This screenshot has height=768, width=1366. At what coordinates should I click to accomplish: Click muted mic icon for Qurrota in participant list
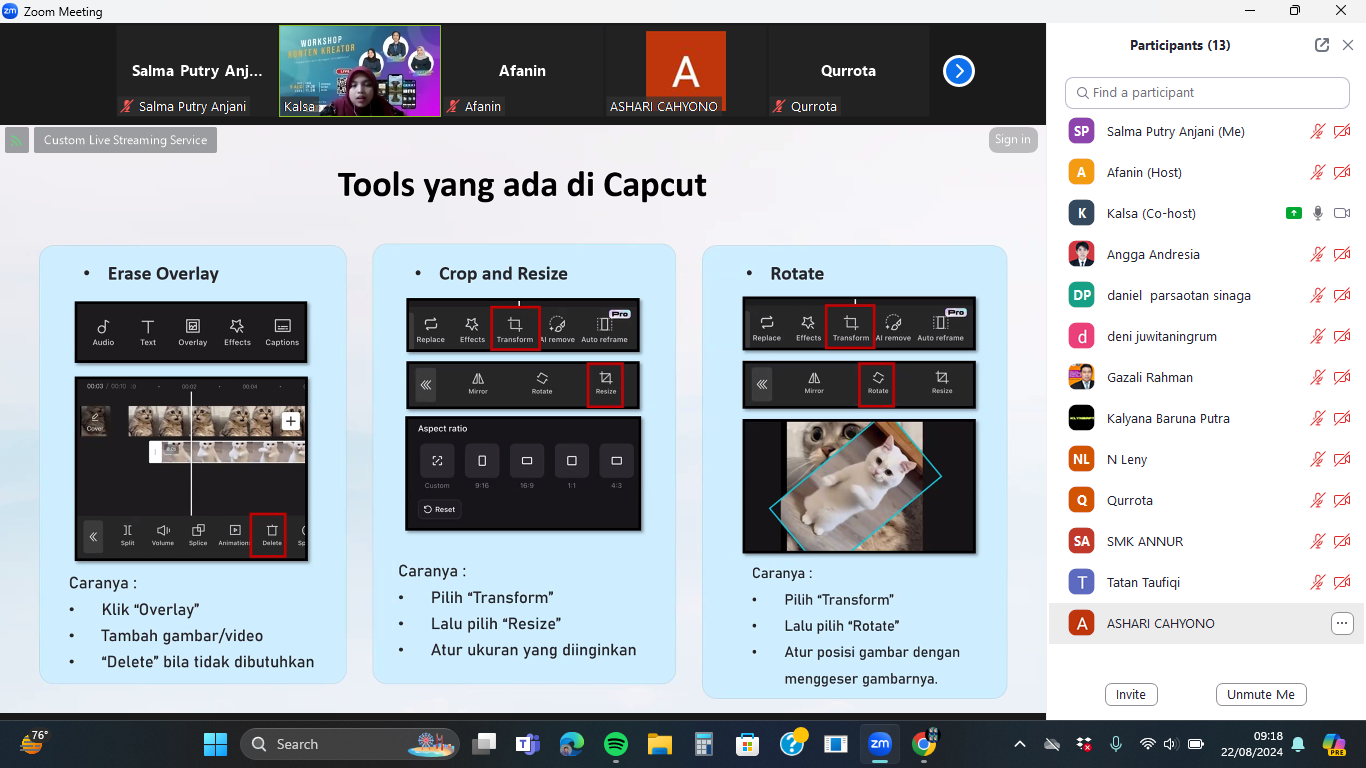pyautogui.click(x=1318, y=500)
